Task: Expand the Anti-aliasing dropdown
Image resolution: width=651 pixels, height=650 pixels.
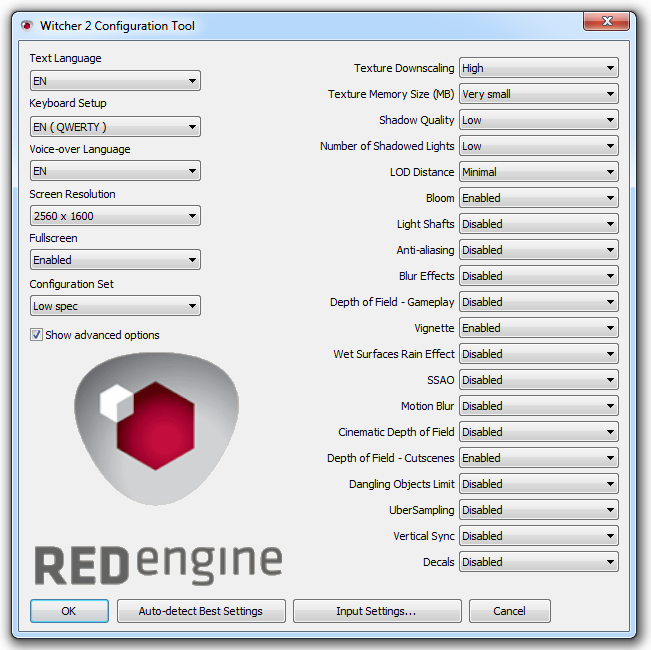Action: [538, 250]
